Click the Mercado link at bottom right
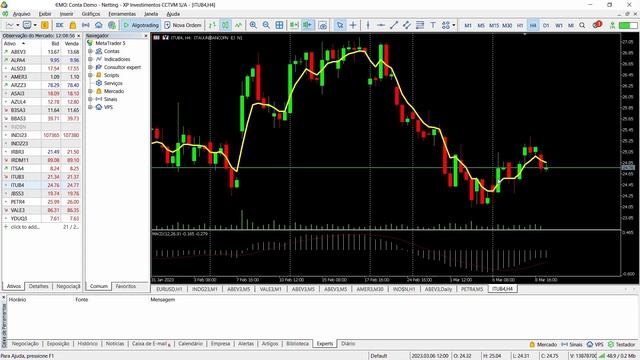The image size is (640, 360). click(543, 344)
